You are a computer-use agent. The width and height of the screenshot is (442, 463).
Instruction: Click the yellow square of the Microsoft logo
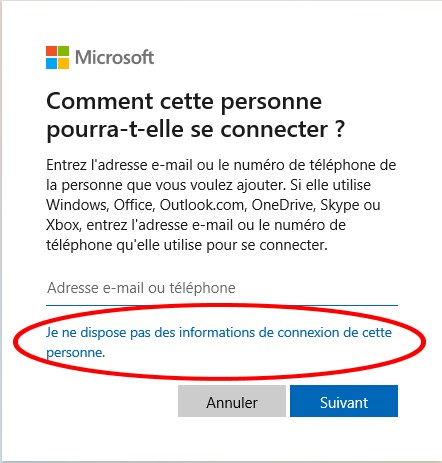64,63
